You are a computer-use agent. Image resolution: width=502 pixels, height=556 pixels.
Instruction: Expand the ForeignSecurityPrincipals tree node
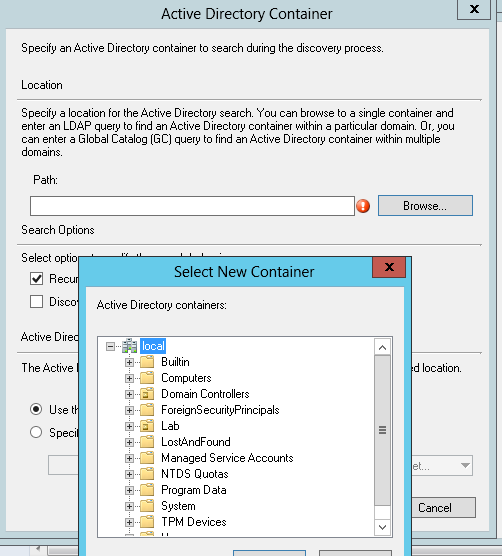tap(129, 410)
